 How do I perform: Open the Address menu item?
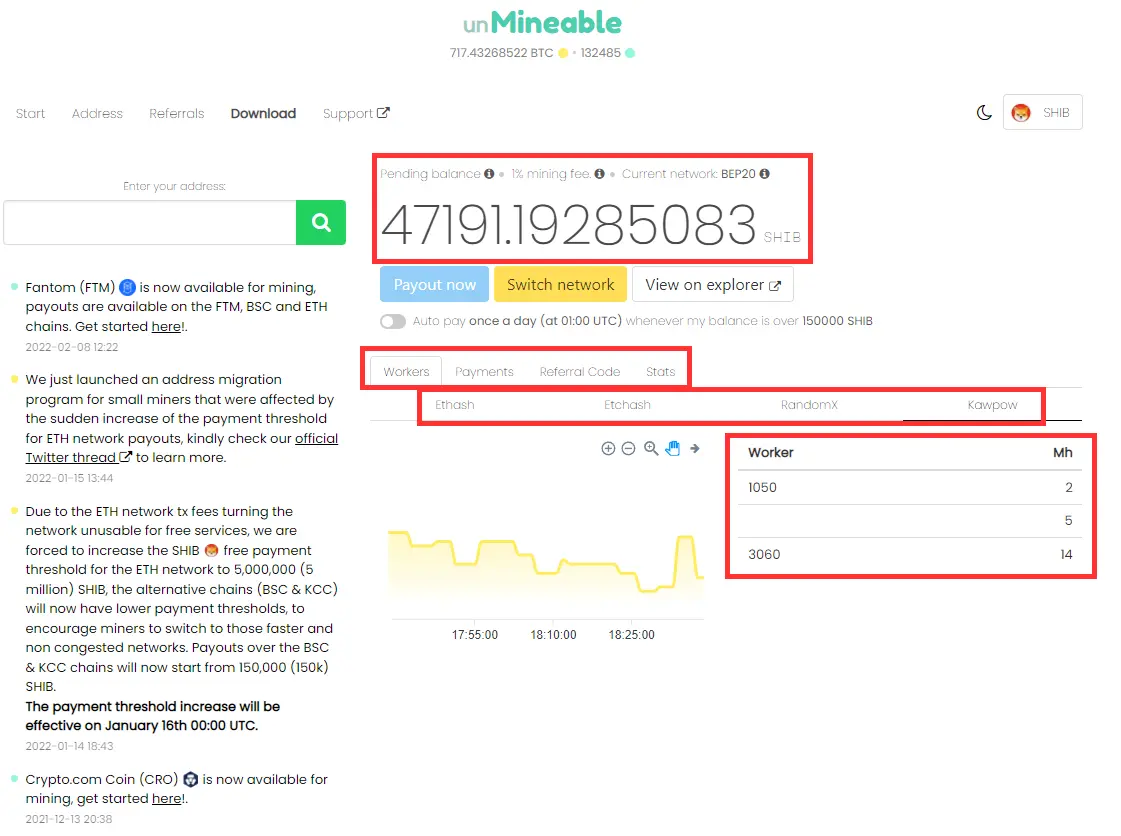pyautogui.click(x=97, y=114)
